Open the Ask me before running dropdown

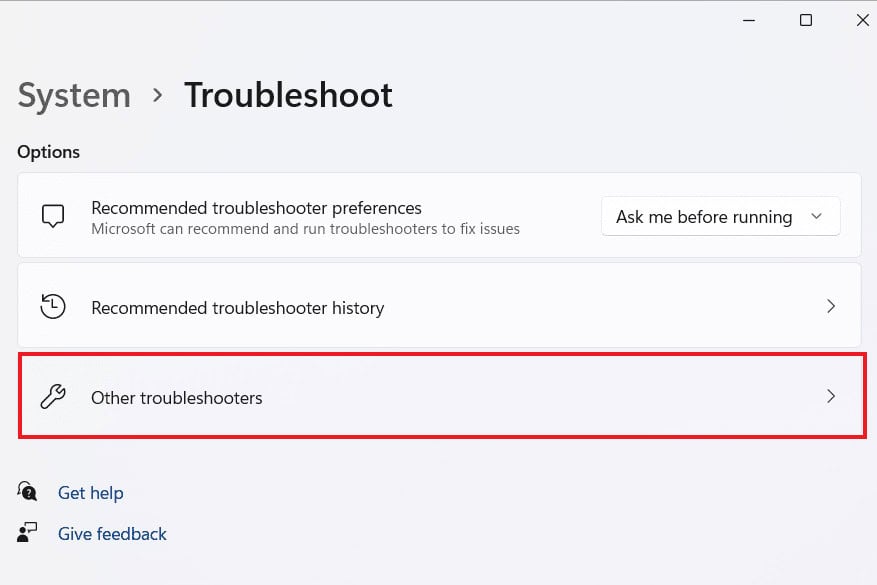720,216
